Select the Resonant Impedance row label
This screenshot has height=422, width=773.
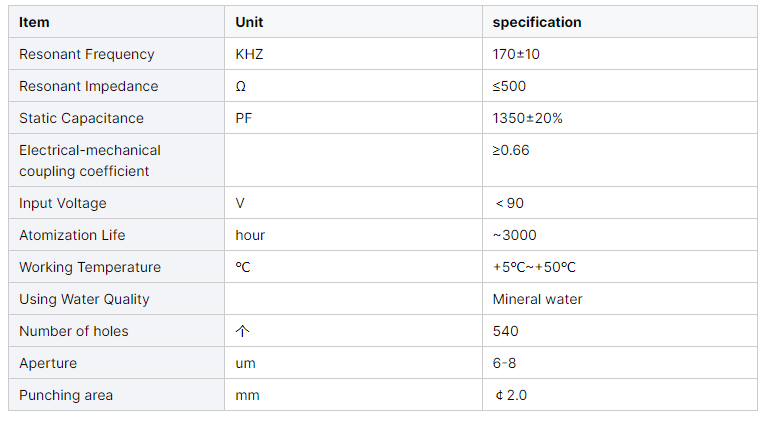[x=88, y=86]
